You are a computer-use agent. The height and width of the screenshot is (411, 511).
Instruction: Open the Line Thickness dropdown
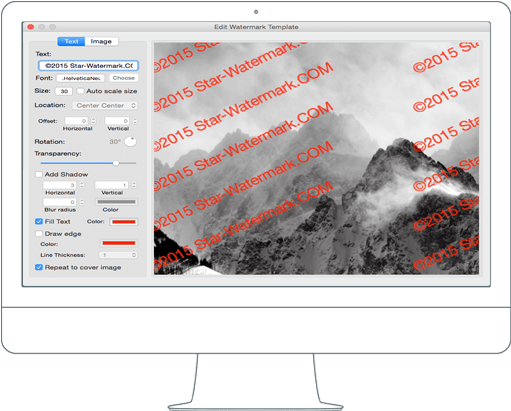pyautogui.click(x=118, y=255)
